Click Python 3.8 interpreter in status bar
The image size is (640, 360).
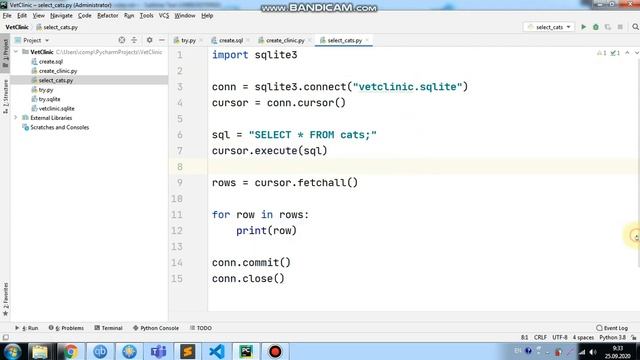pyautogui.click(x=612, y=338)
